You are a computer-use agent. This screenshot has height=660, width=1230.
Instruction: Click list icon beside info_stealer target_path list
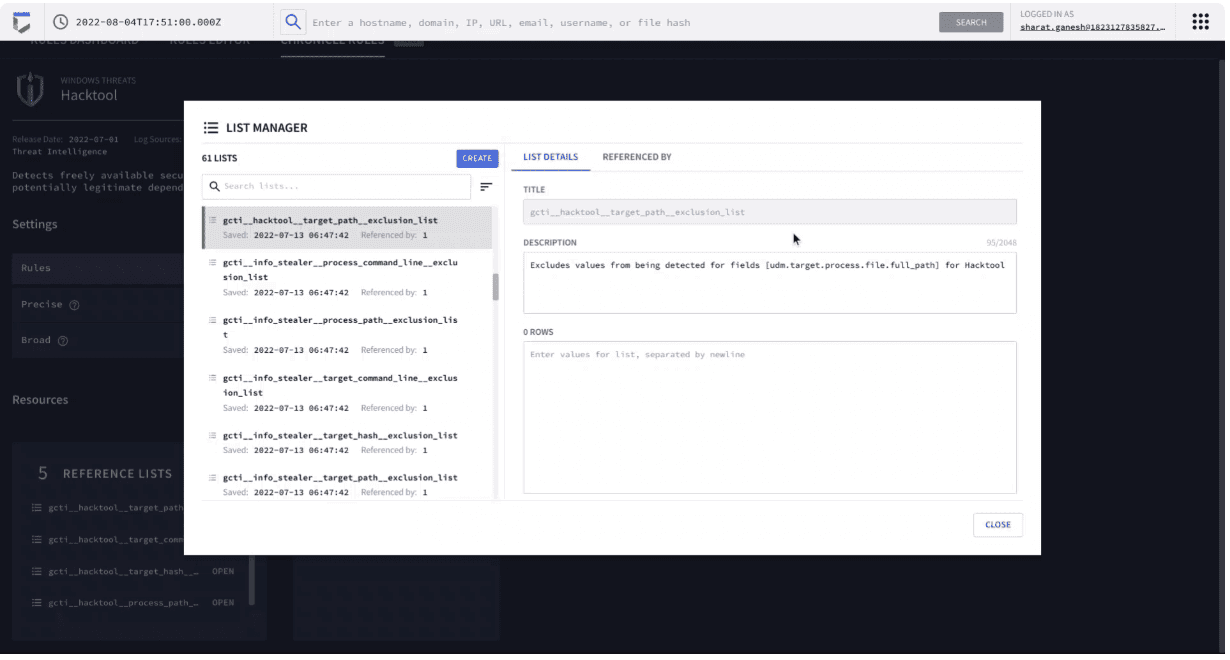click(x=213, y=478)
